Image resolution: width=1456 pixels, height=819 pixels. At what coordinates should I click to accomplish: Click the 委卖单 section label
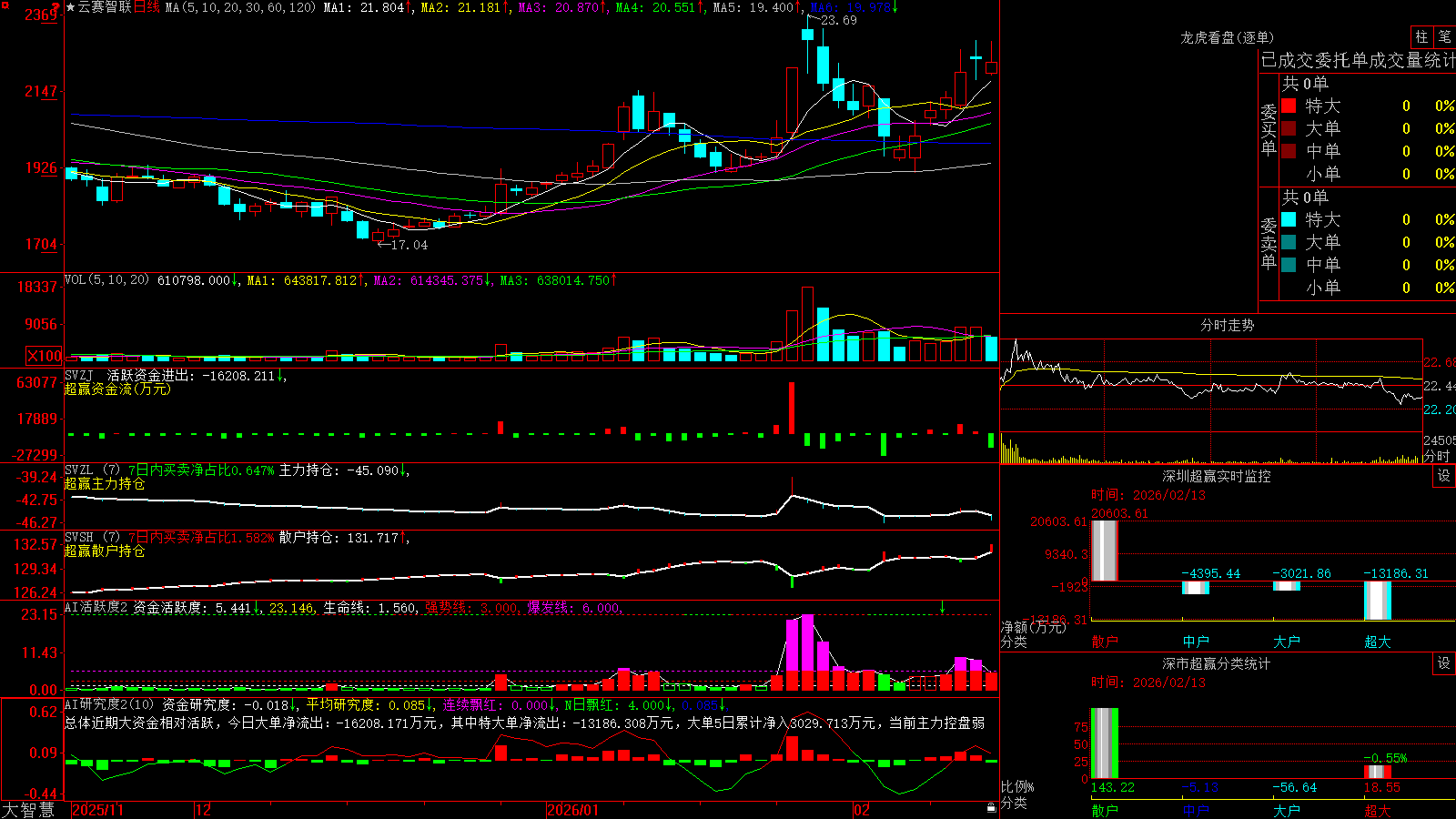tap(1269, 243)
